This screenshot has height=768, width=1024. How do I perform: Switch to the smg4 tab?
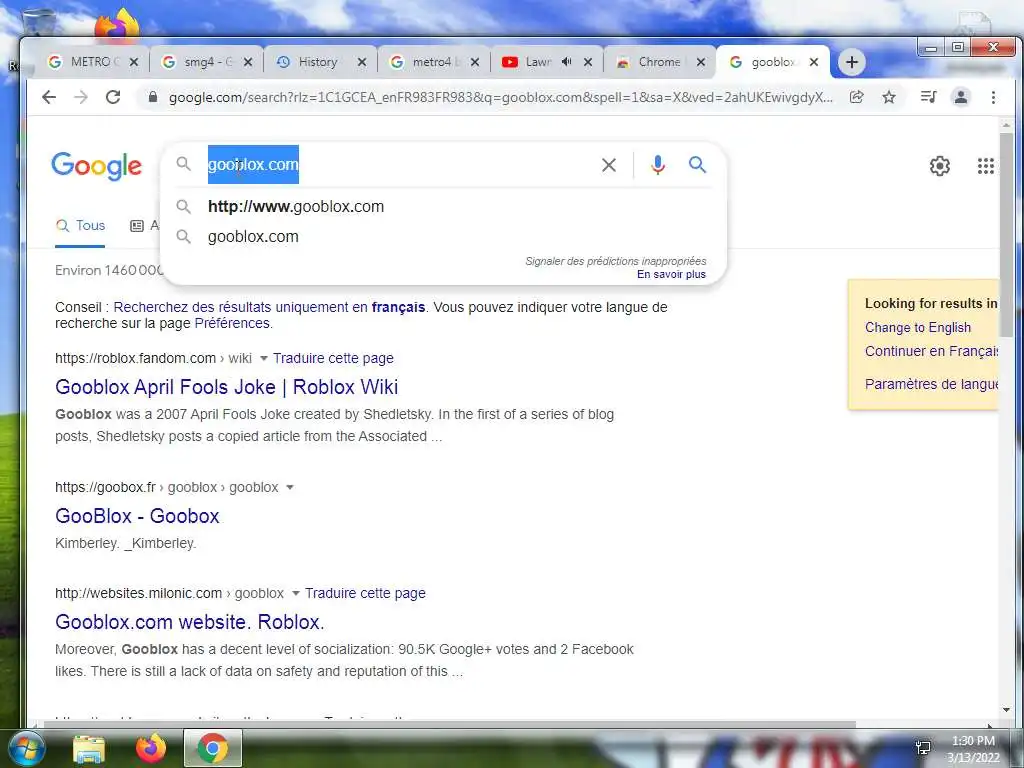pyautogui.click(x=206, y=62)
